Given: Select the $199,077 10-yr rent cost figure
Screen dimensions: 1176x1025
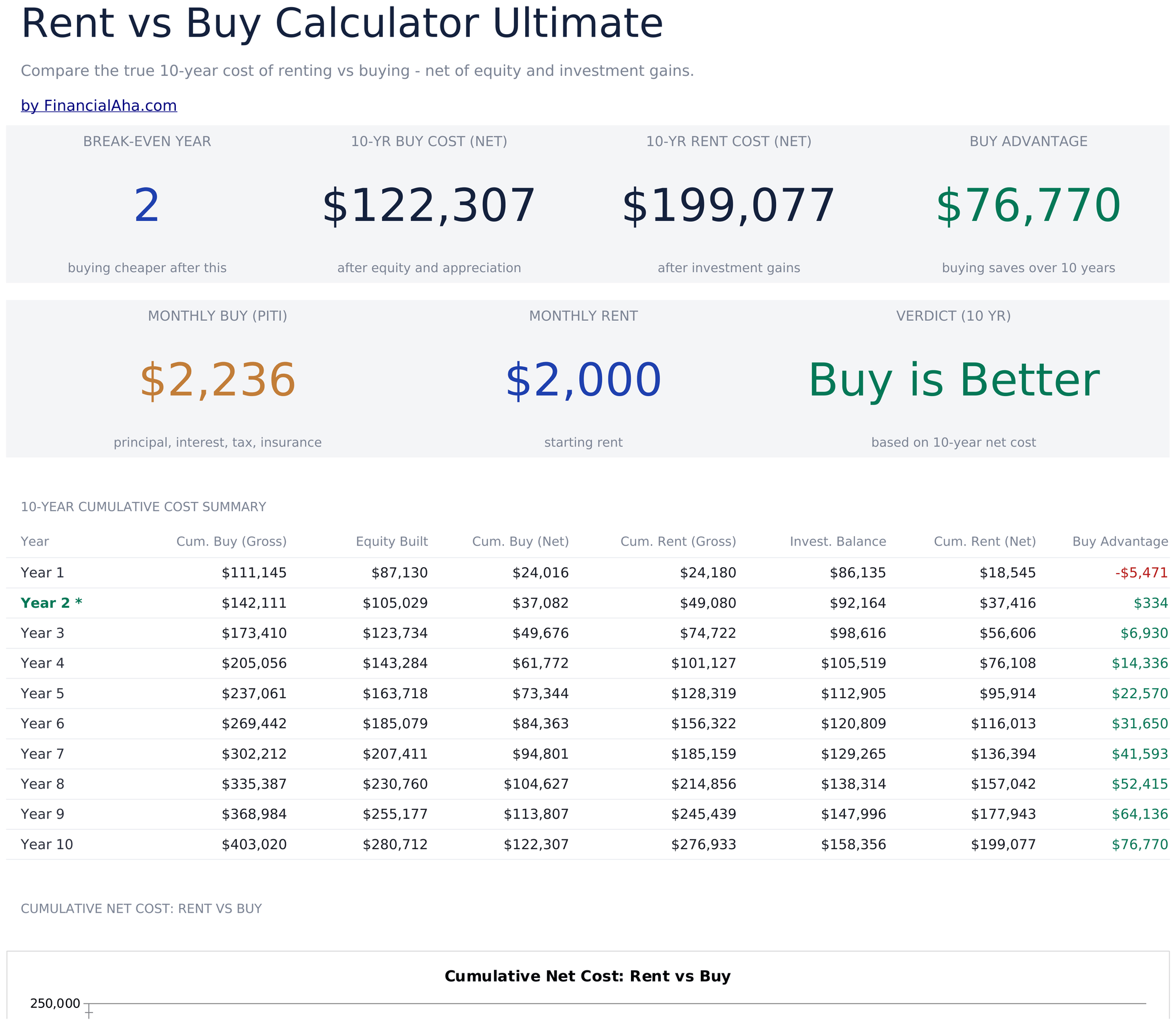Looking at the screenshot, I should click(x=729, y=206).
